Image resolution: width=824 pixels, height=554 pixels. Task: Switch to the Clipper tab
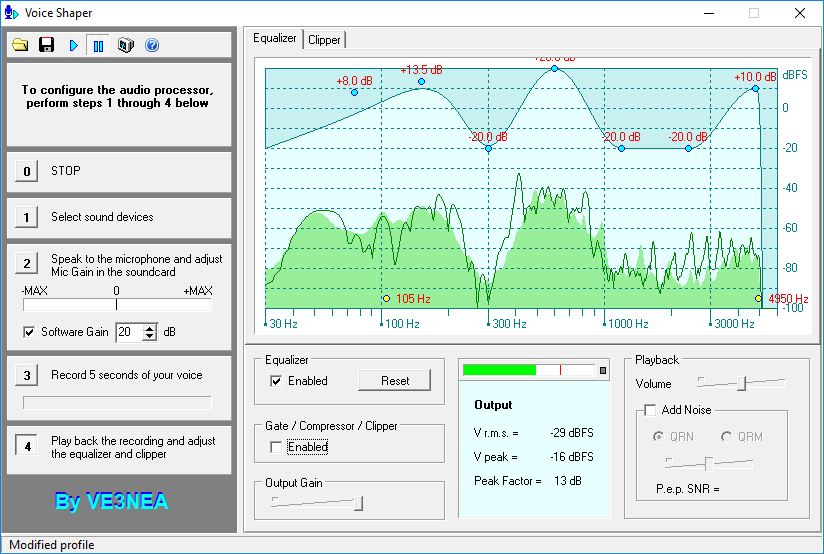tap(324, 40)
